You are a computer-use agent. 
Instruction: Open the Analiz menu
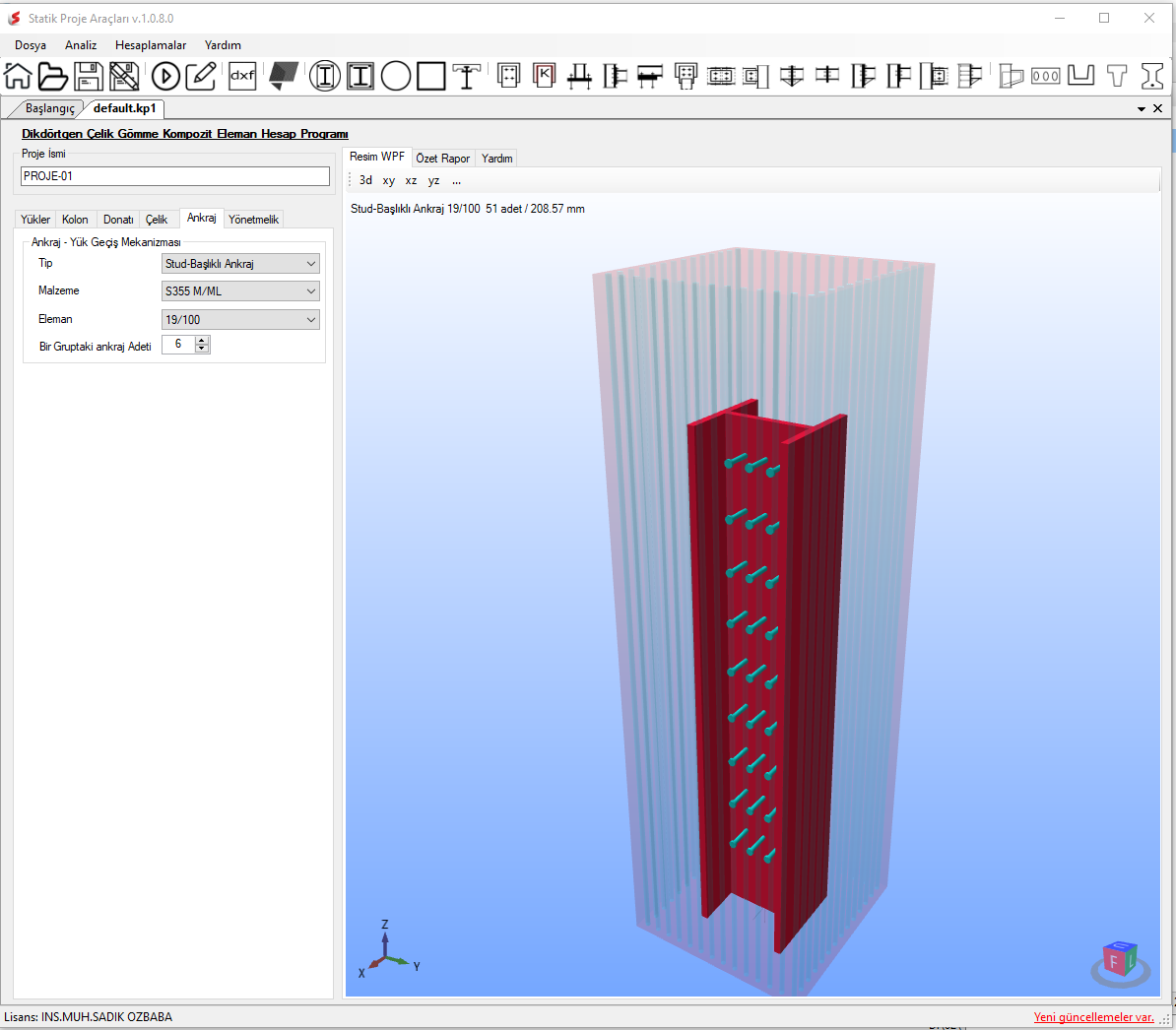(x=81, y=45)
